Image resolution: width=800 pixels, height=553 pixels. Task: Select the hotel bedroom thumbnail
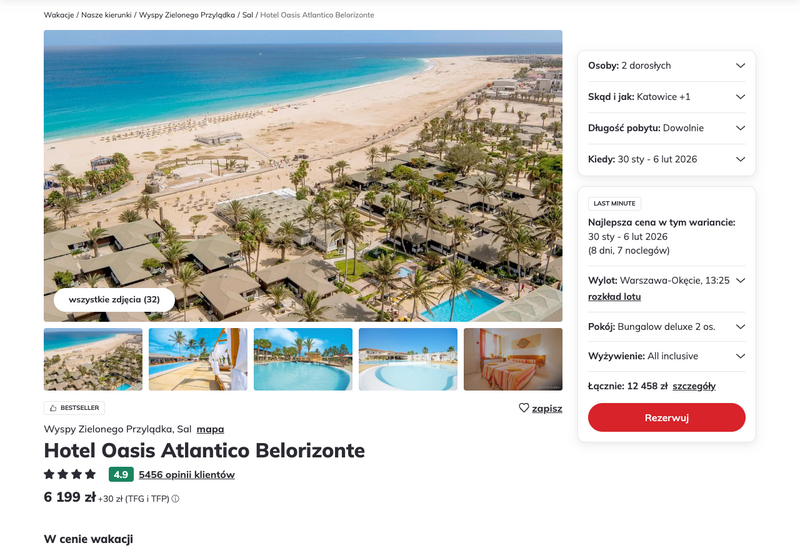[513, 359]
